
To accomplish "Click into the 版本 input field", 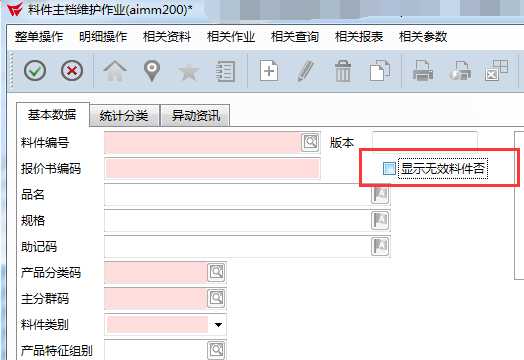I will 425,140.
